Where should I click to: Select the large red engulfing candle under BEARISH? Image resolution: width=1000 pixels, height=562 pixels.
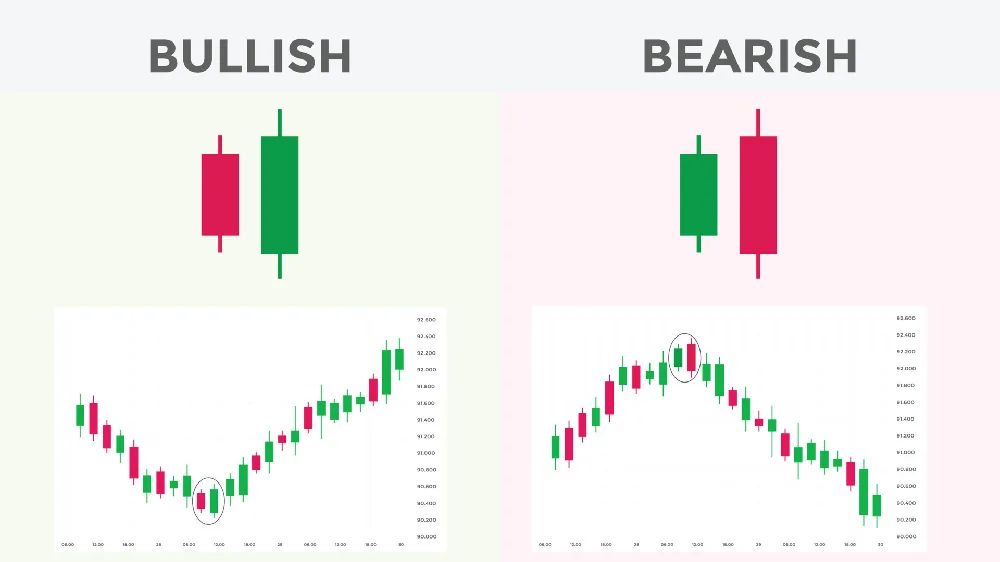(x=758, y=194)
